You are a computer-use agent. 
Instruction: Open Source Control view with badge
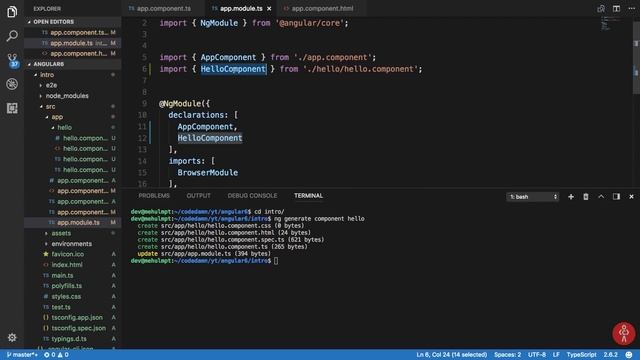(x=12, y=60)
